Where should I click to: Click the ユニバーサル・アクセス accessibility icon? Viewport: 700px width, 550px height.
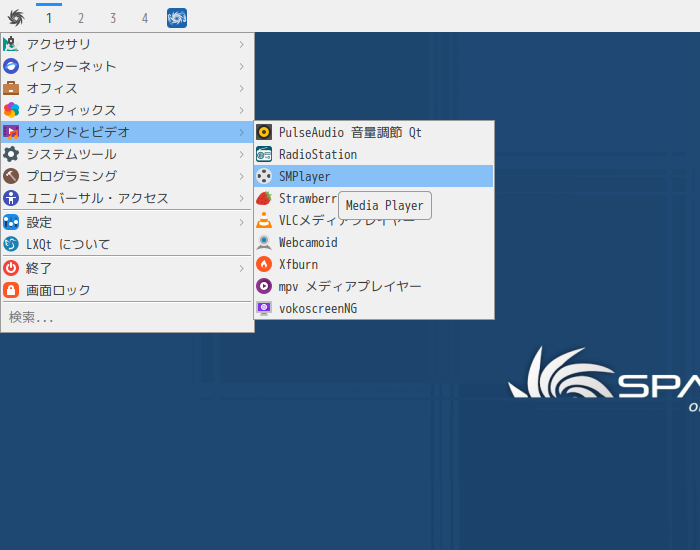pos(11,198)
